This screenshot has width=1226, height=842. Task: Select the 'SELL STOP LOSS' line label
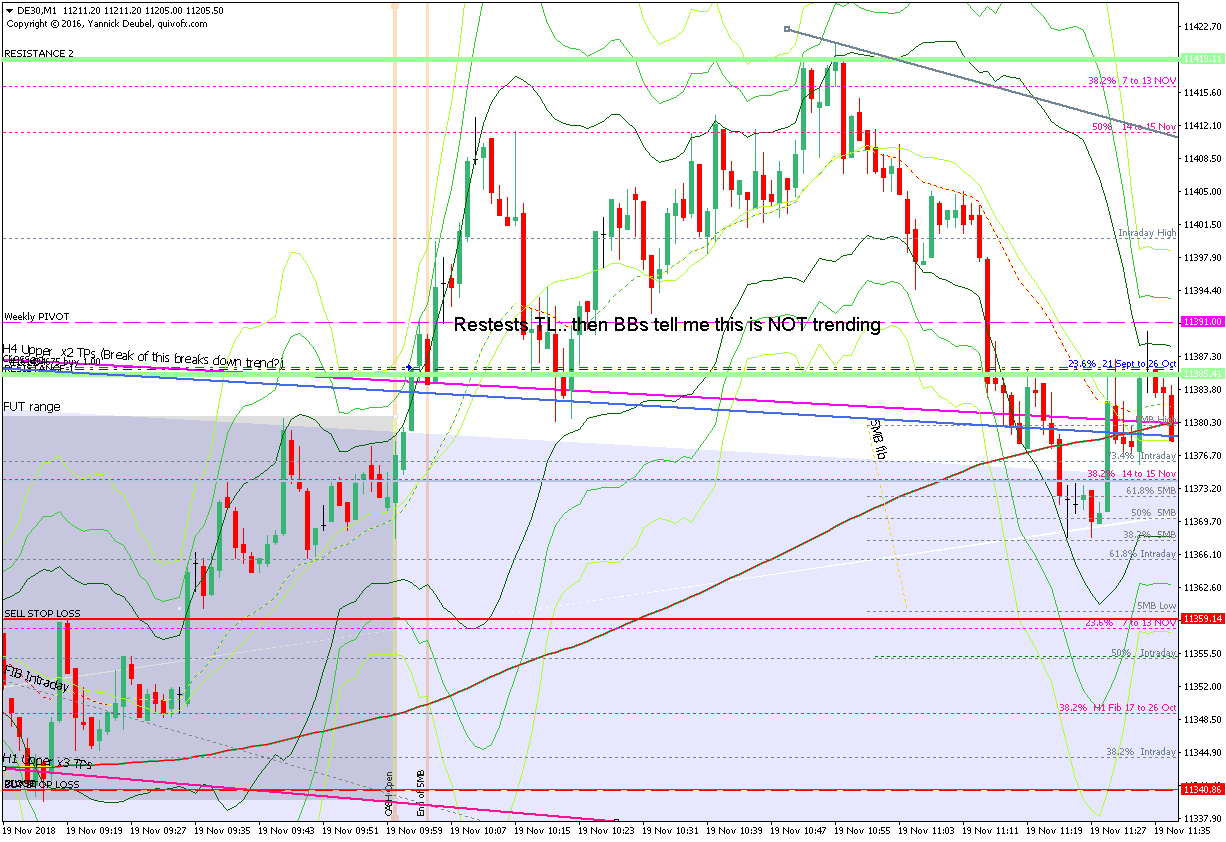tap(42, 613)
